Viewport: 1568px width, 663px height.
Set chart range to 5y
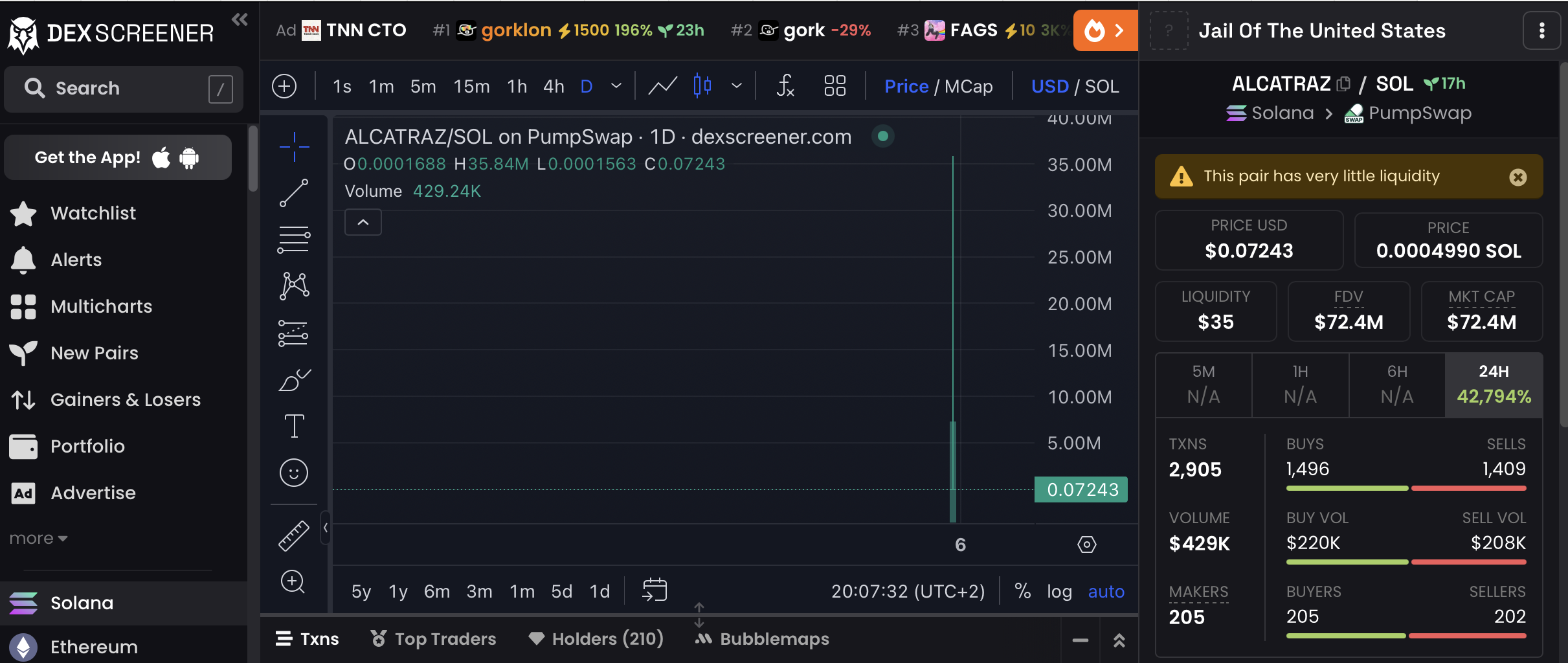click(x=361, y=591)
